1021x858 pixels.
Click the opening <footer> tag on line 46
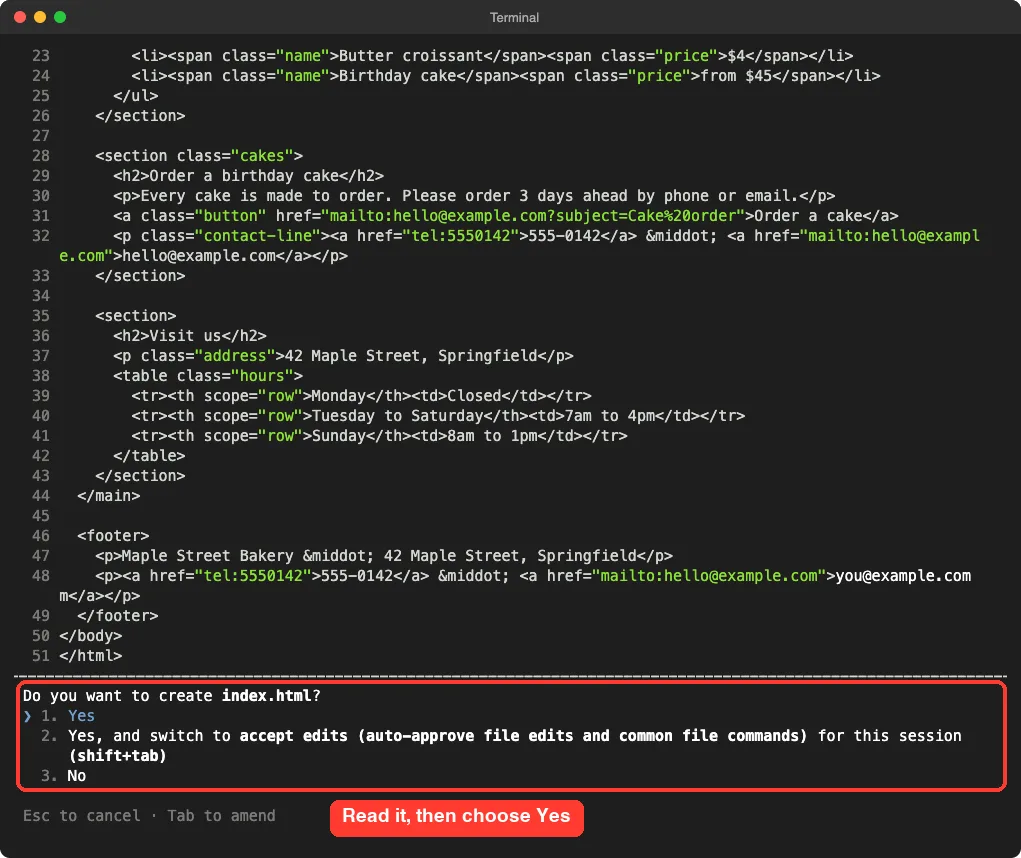(x=113, y=536)
